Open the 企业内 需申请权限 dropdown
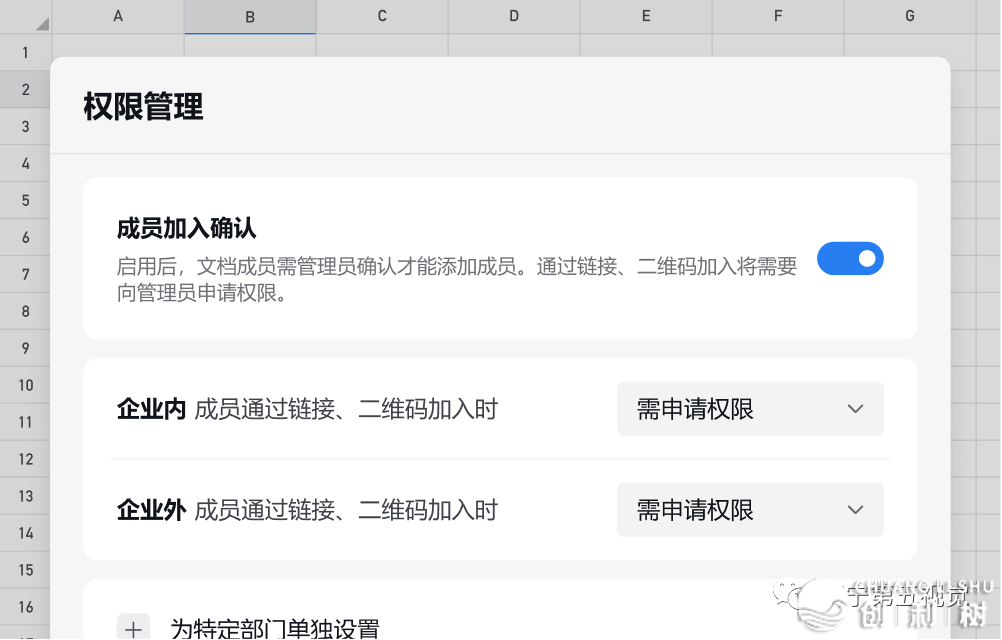 (x=750, y=409)
